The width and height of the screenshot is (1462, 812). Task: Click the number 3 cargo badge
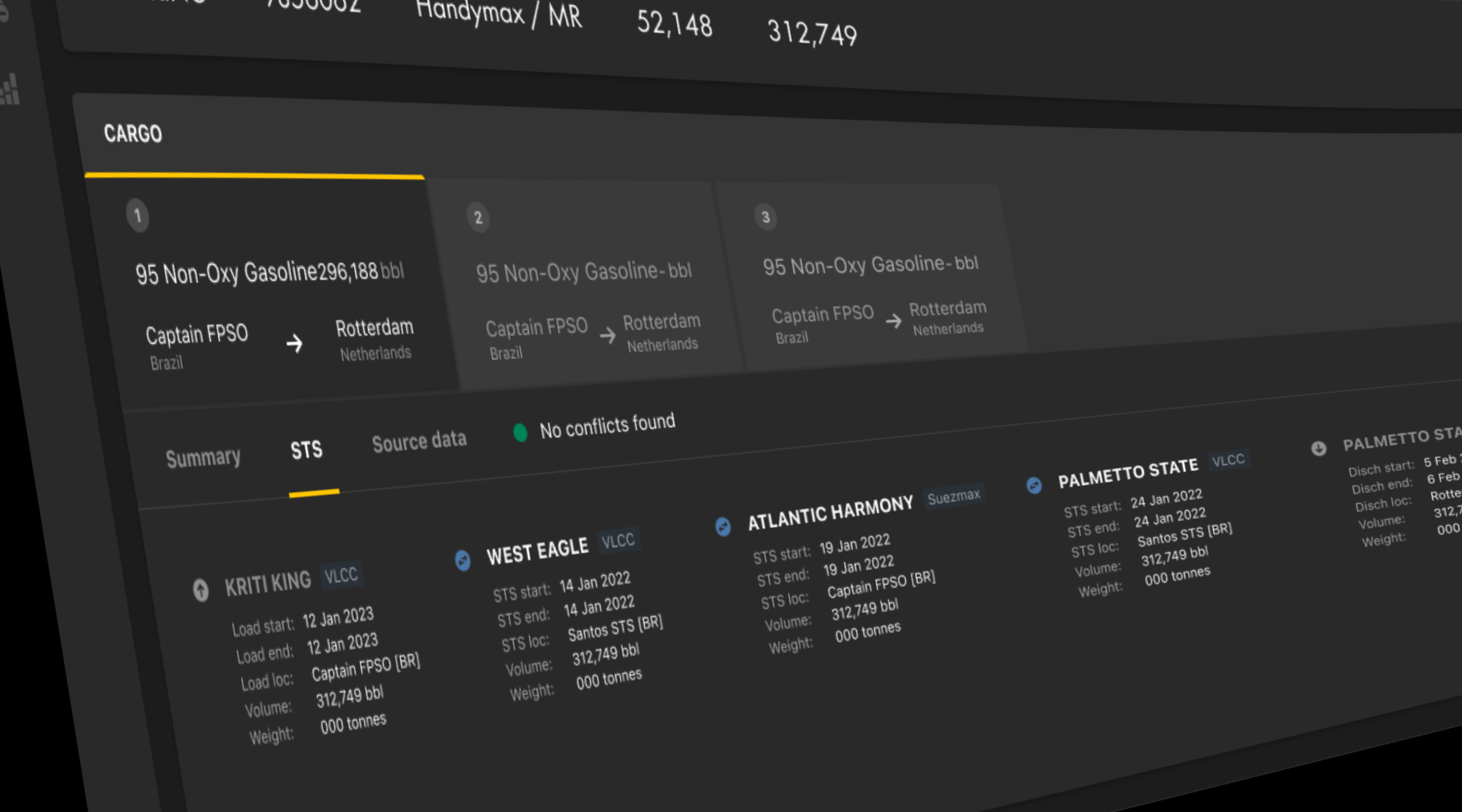[x=765, y=217]
